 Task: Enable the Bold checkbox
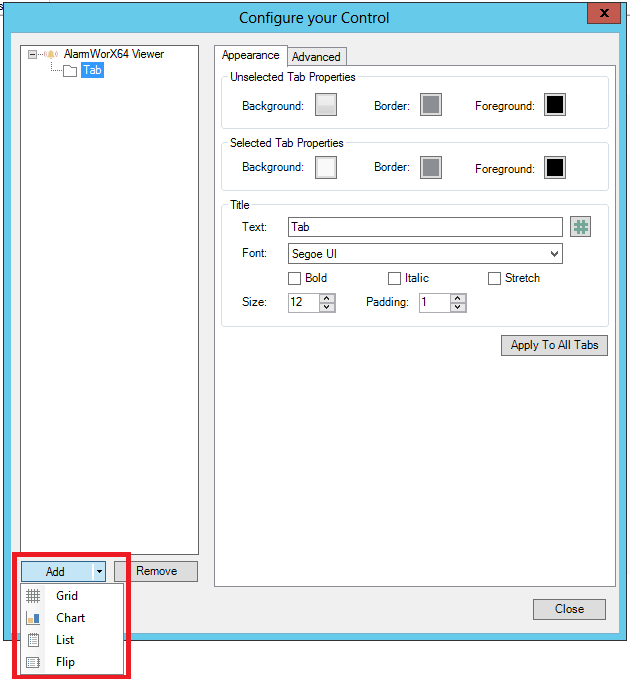click(x=294, y=278)
